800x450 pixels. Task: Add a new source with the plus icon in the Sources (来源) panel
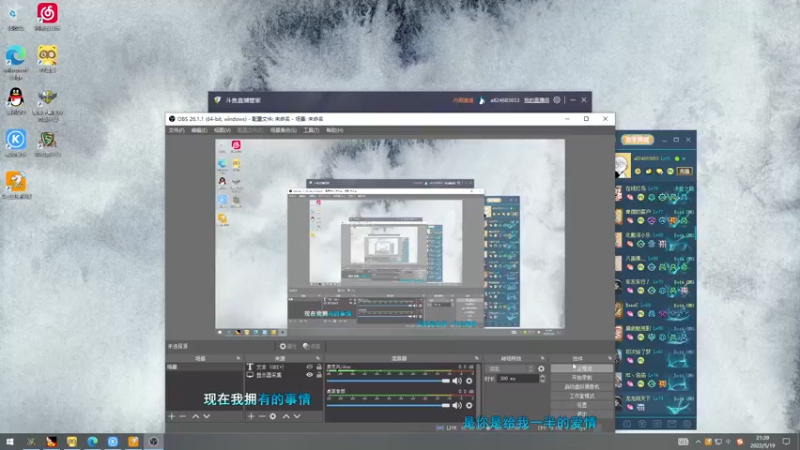point(251,416)
